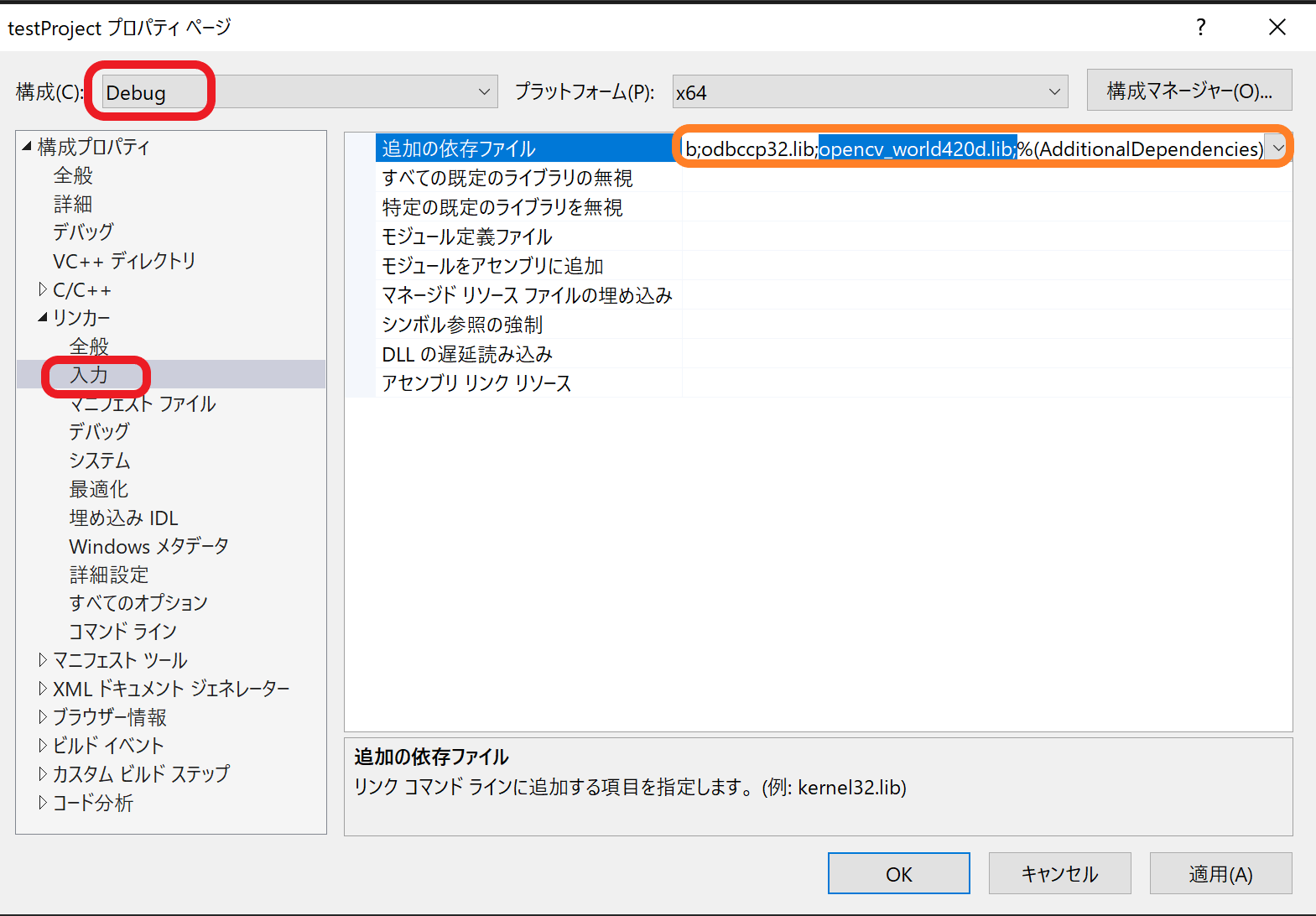The width and height of the screenshot is (1316, 916).
Task: Expand the XML ドキュメント ジェネレーター node
Action: pyautogui.click(x=43, y=688)
